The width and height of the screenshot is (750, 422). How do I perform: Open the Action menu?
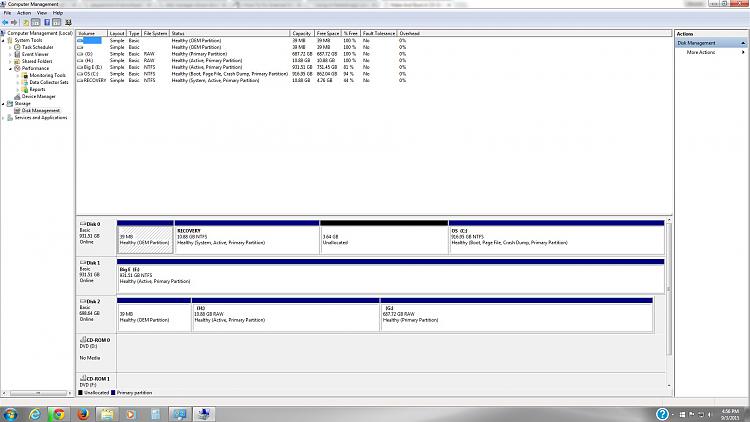click(x=23, y=13)
